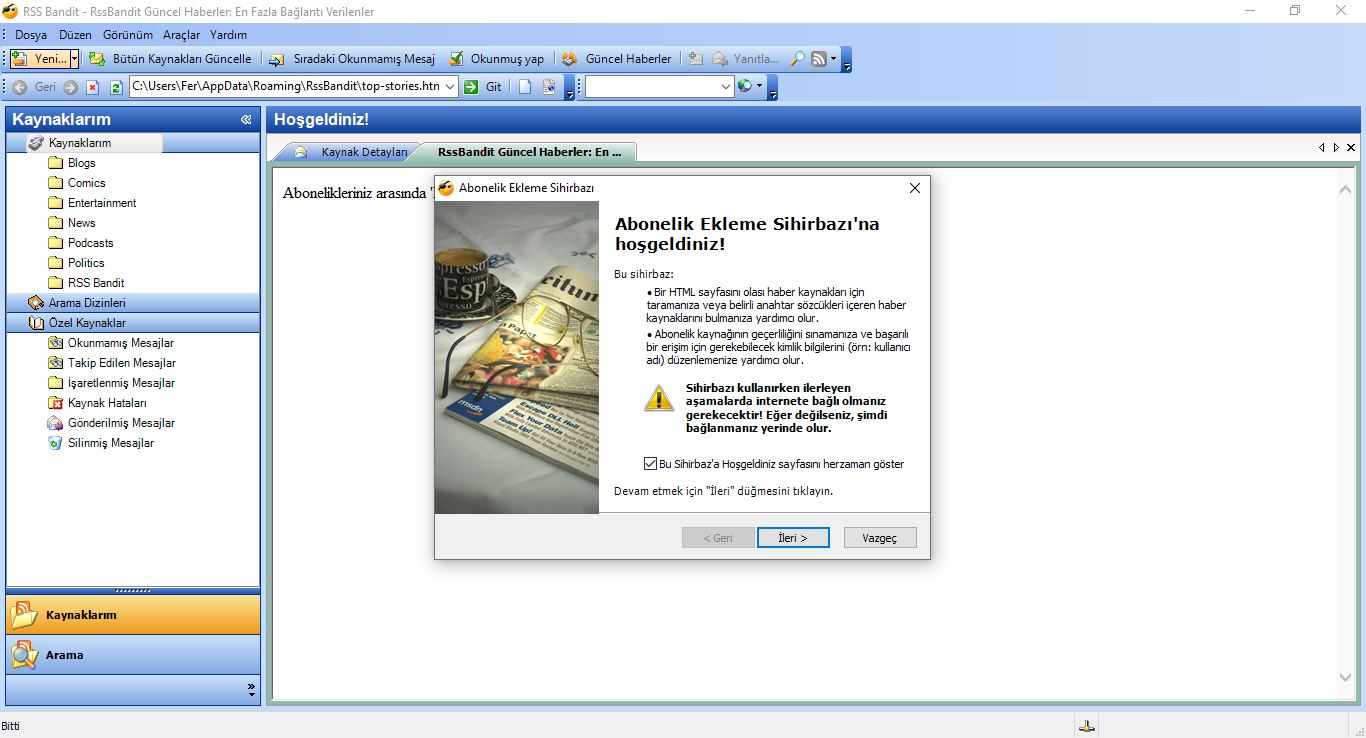Open İşaretlenmiş Mesajlar
Viewport: 1366px width, 738px height.
pyautogui.click(x=121, y=383)
